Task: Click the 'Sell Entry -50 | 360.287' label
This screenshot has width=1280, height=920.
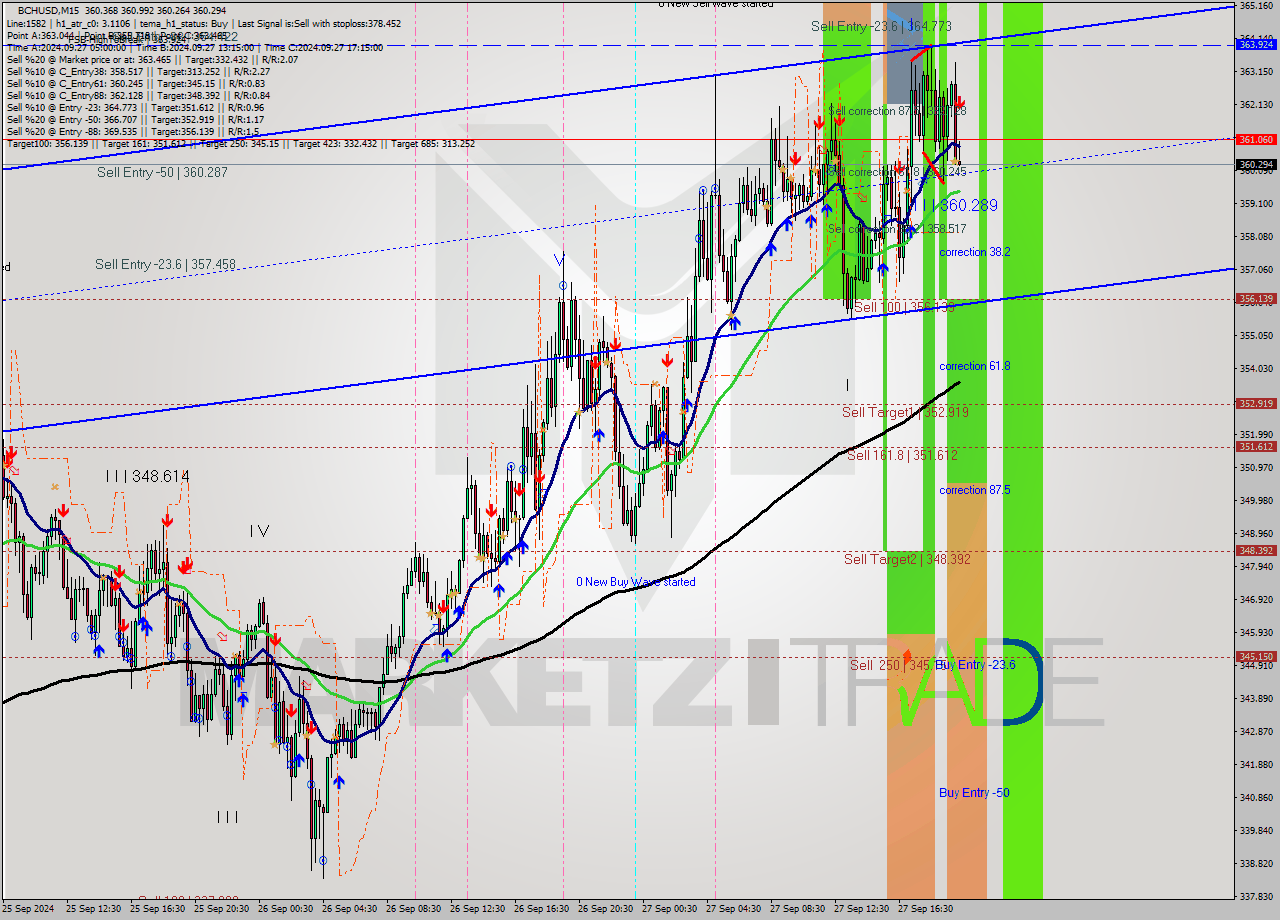Action: tap(162, 172)
